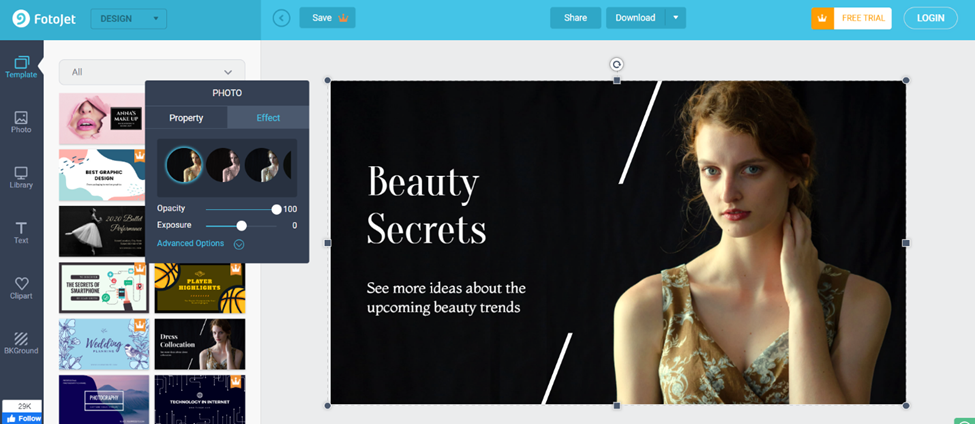Click the lower diagonal white line

pyautogui.click(x=557, y=368)
